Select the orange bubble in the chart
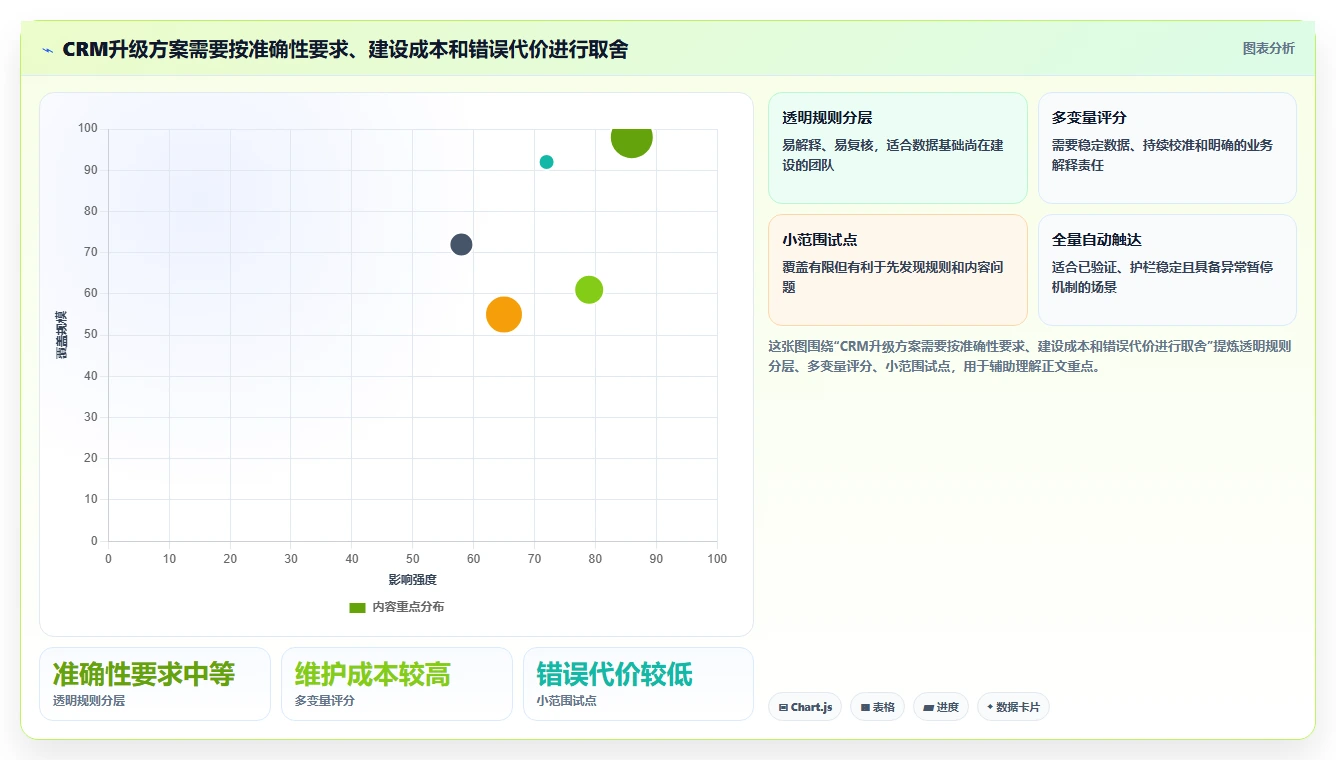 tap(504, 314)
